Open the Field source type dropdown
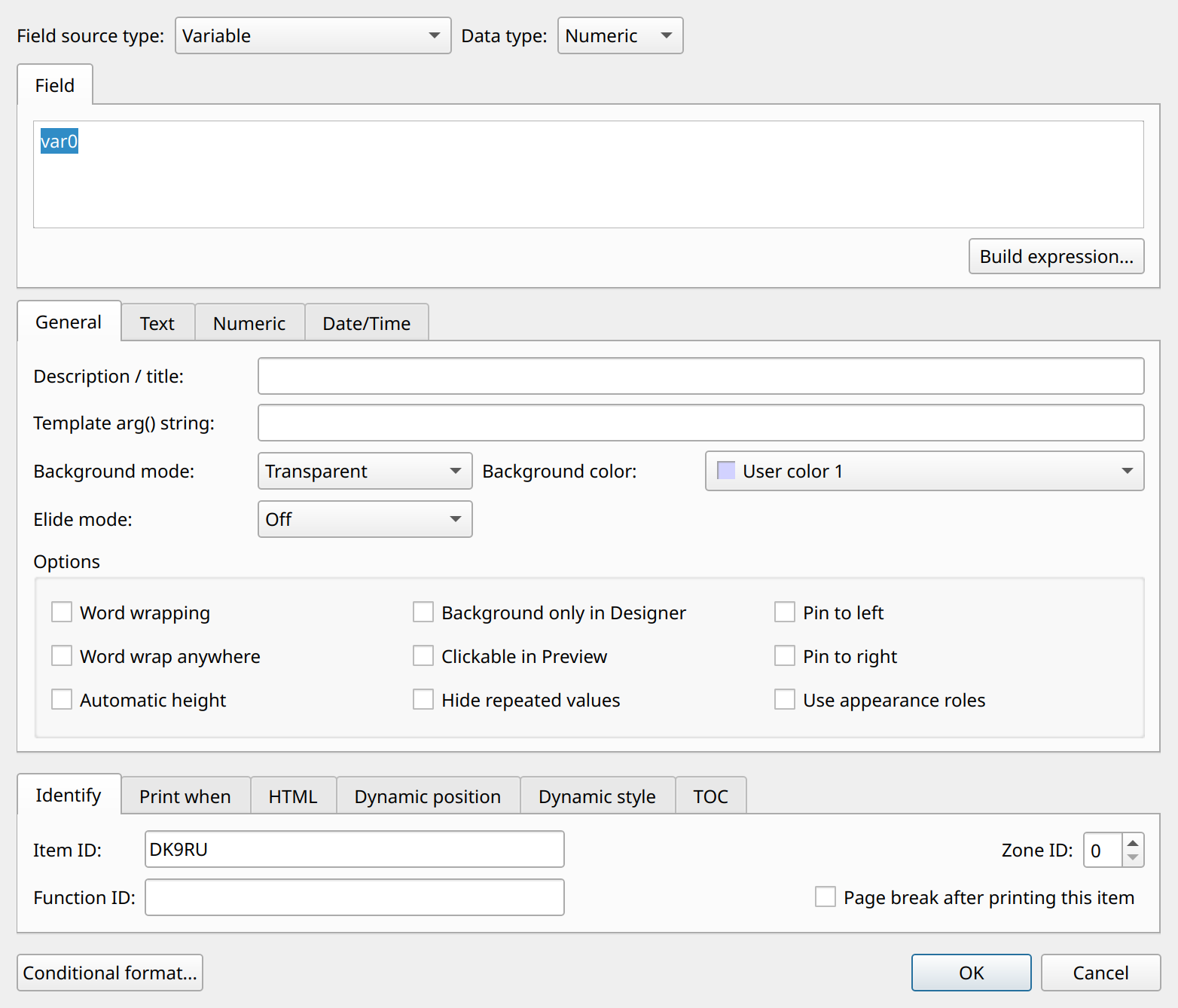Screen dimensions: 1178x1008 pos(313,35)
